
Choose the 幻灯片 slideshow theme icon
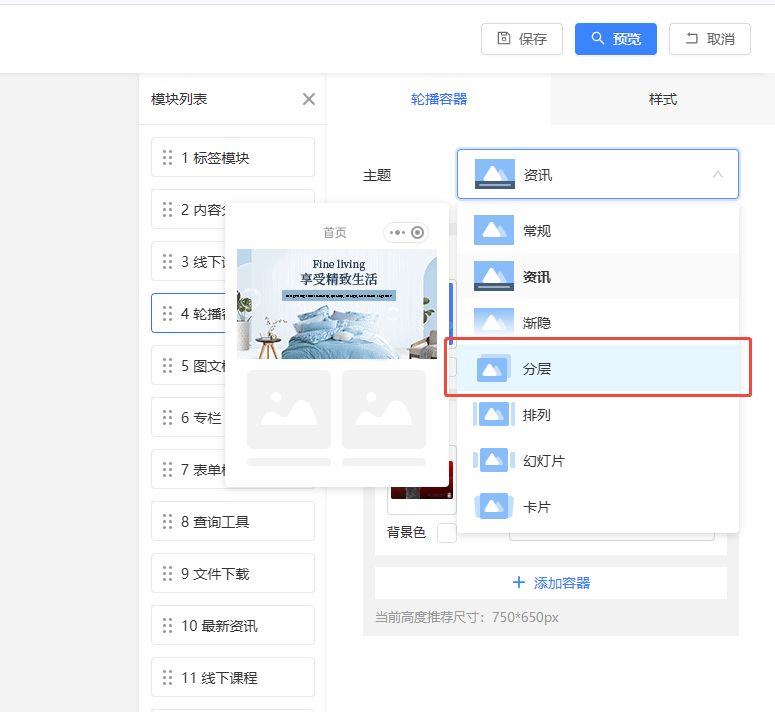coord(493,461)
